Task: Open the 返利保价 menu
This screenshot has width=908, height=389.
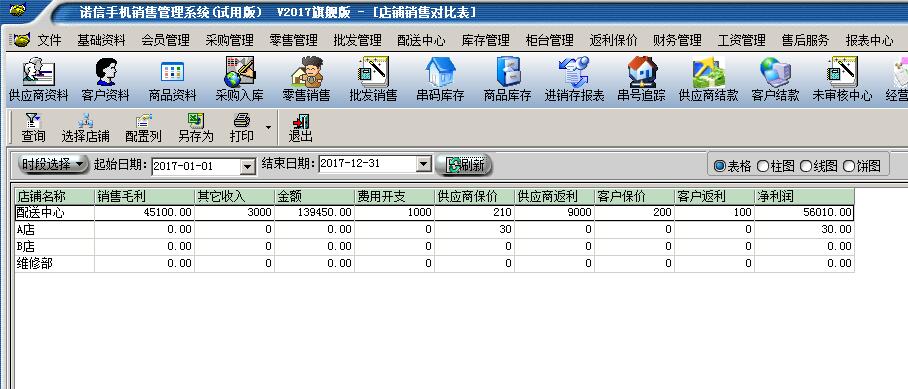Action: (614, 41)
